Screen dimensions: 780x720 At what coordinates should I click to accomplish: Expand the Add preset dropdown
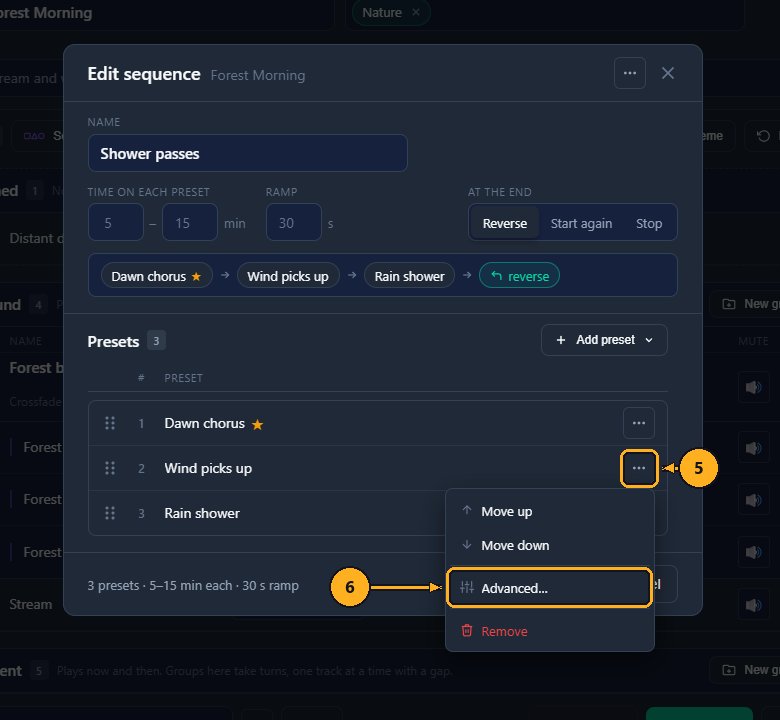(x=604, y=340)
